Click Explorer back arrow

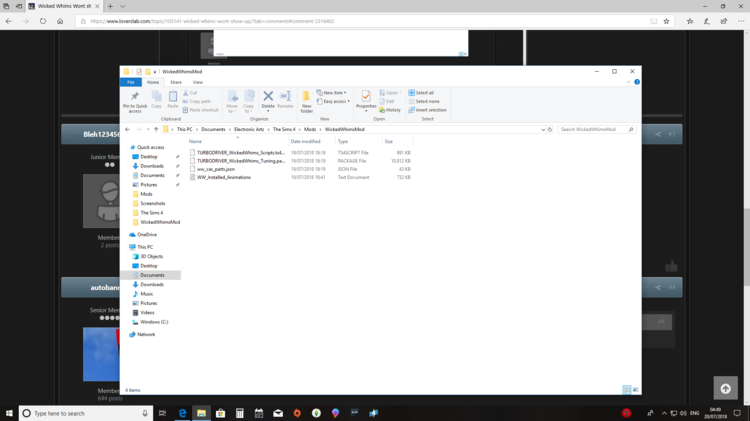(127, 130)
